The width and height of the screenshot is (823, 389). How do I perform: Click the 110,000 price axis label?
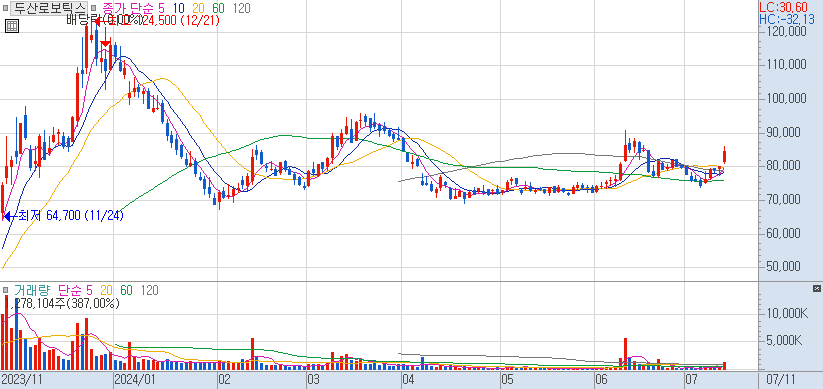tap(786, 65)
